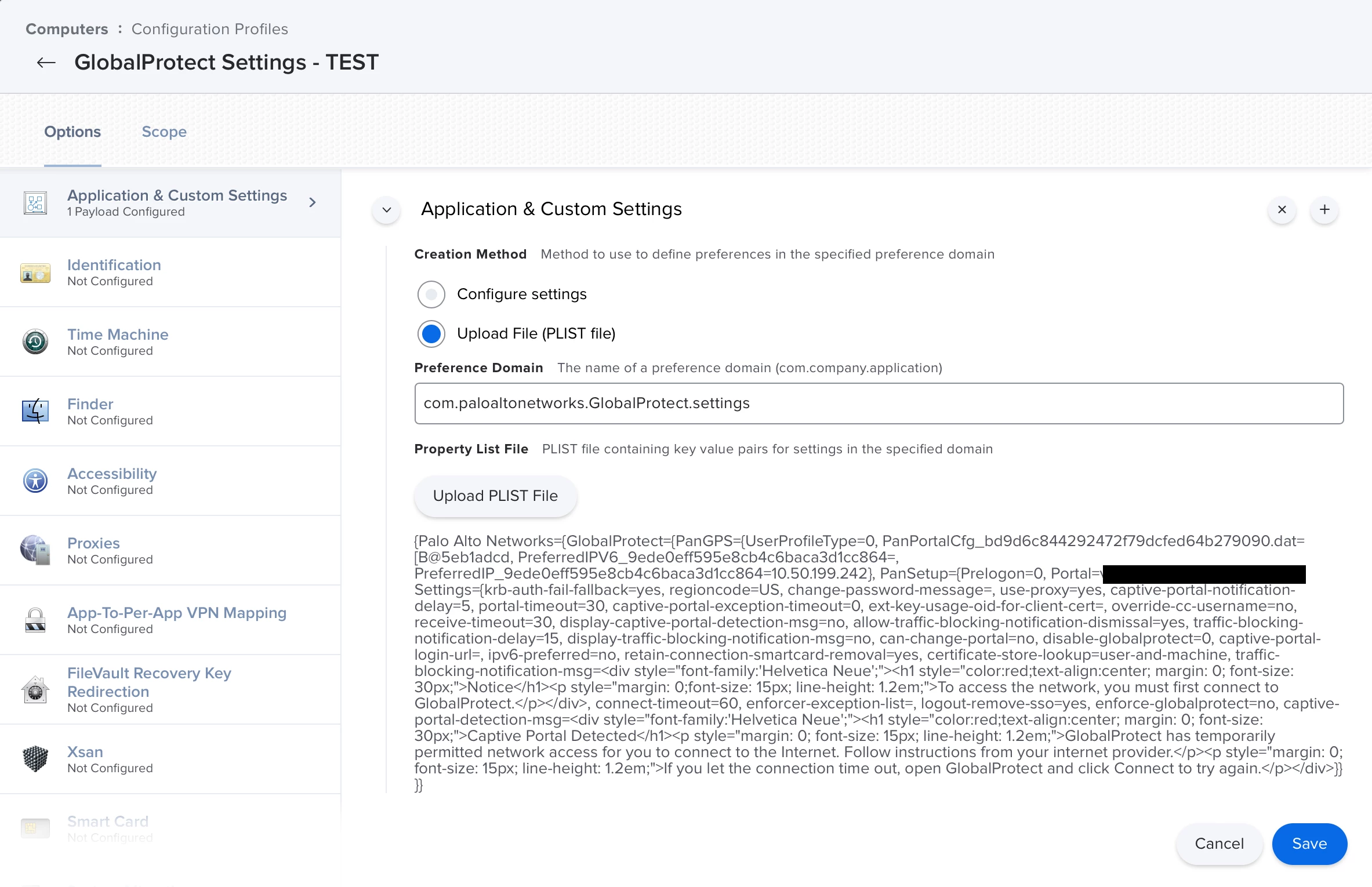Add a payload with the plus icon
This screenshot has width=1372, height=887.
(x=1324, y=210)
